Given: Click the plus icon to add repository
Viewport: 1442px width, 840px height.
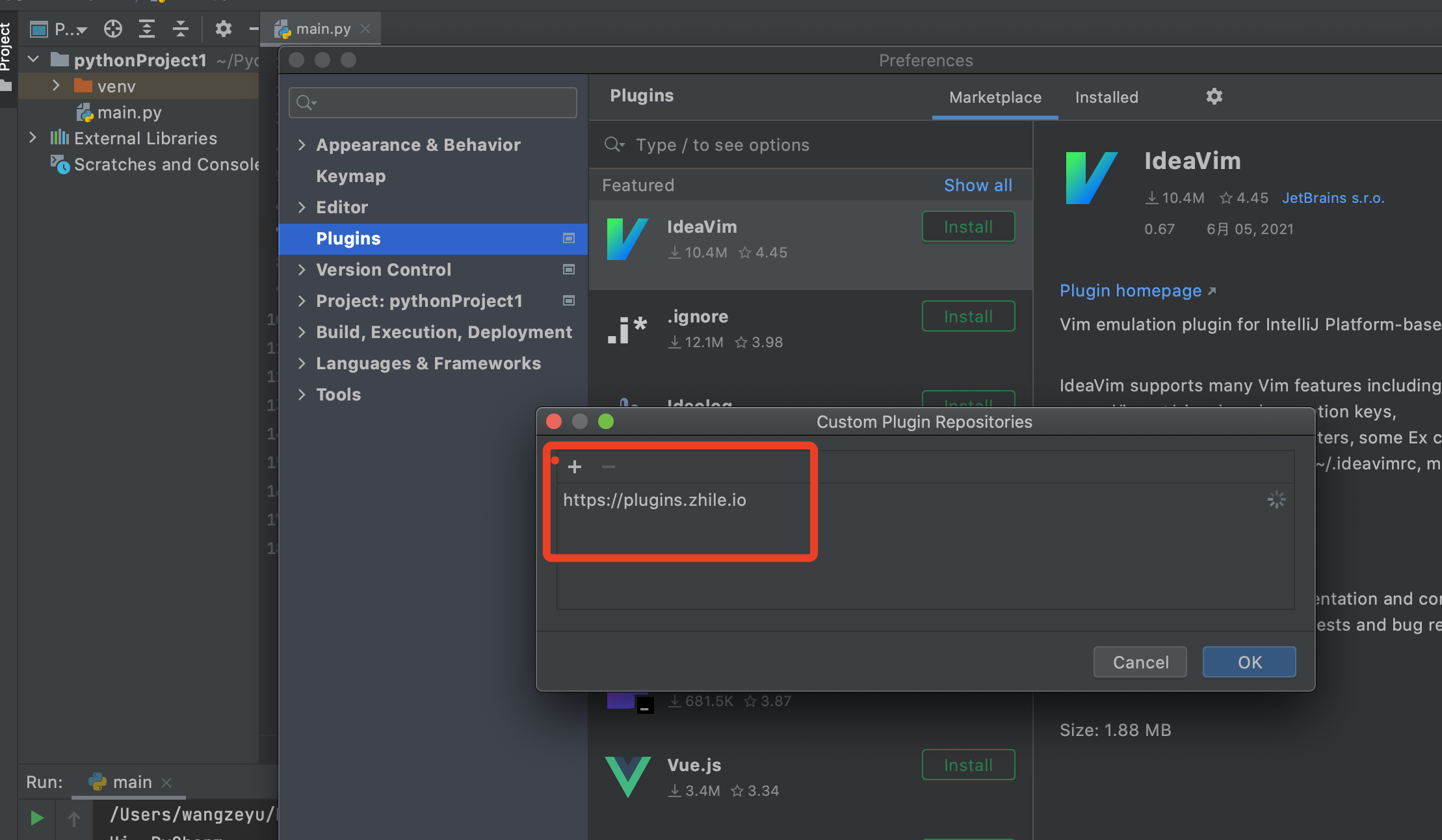Looking at the screenshot, I should pos(574,467).
